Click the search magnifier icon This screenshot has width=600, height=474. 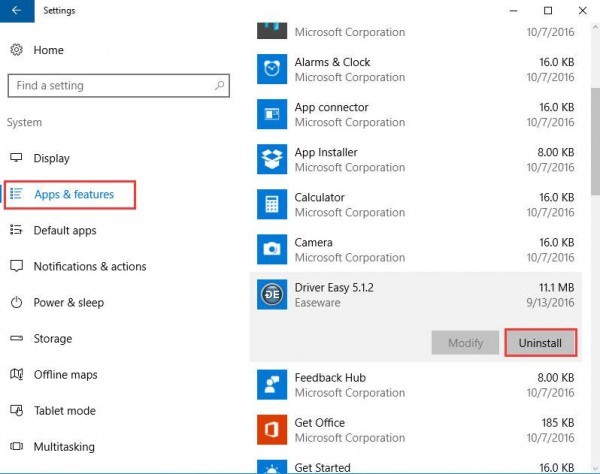(220, 85)
